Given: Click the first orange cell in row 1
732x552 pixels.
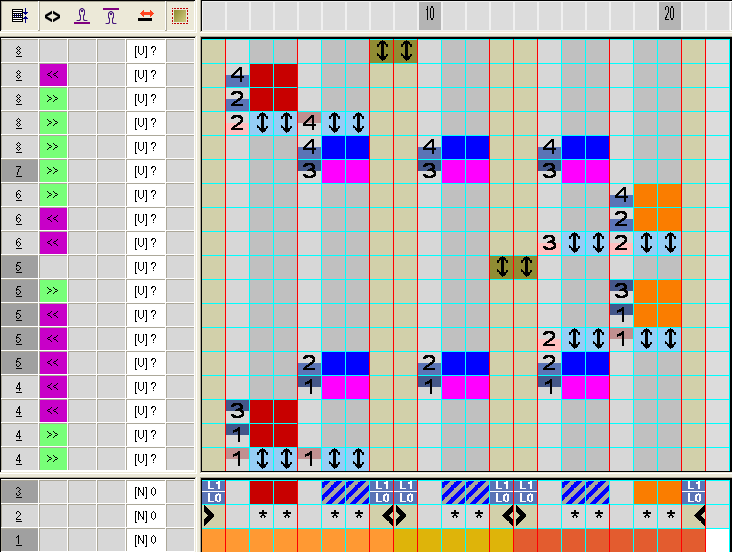Looking at the screenshot, I should point(213,540).
